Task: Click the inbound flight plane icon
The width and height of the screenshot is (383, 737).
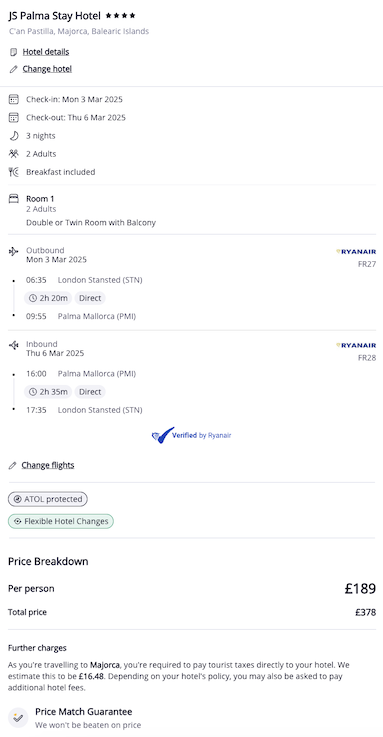Action: click(14, 345)
